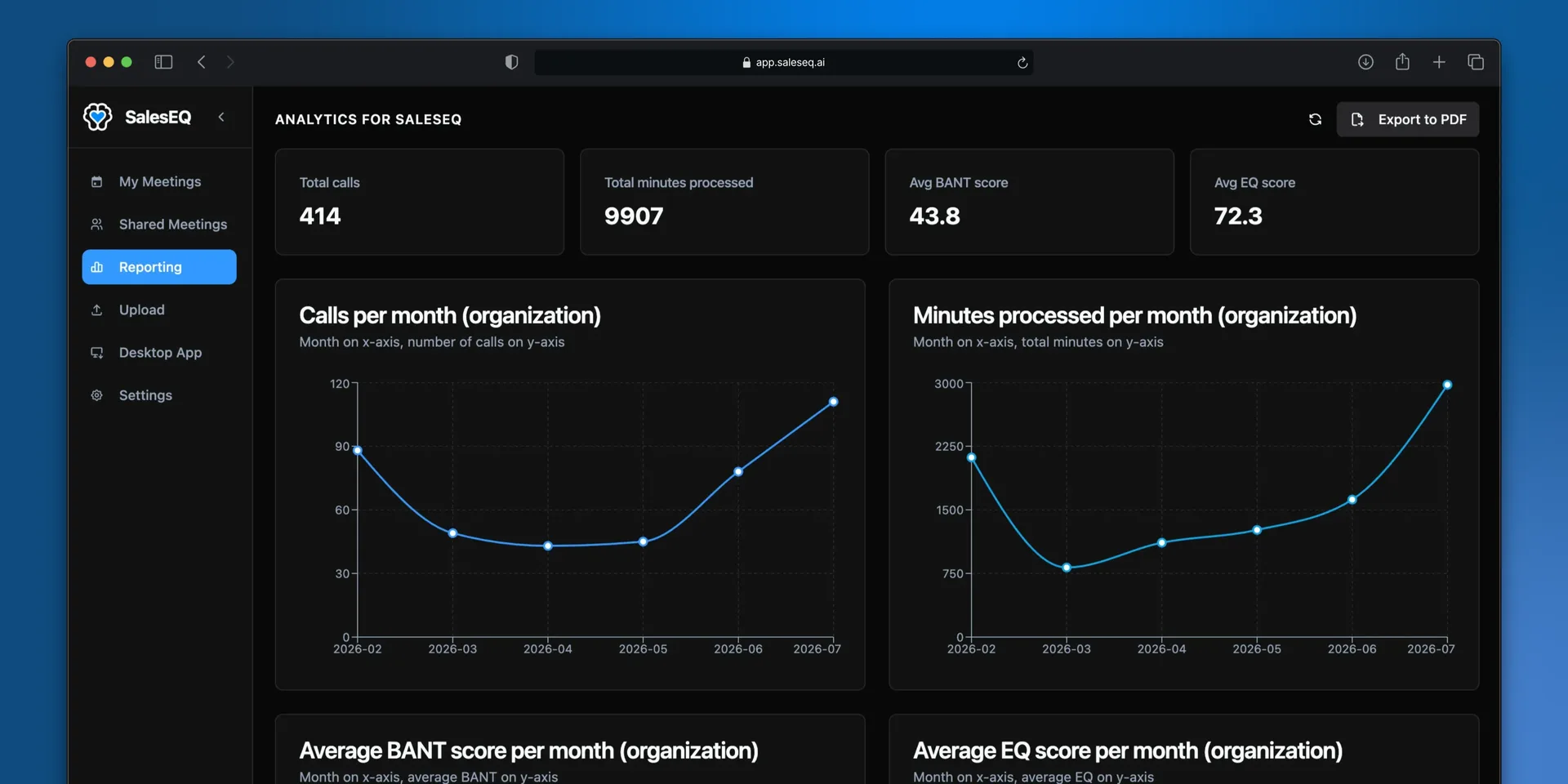Go forward with the browser forward arrow
This screenshot has height=784, width=1568.
[230, 62]
